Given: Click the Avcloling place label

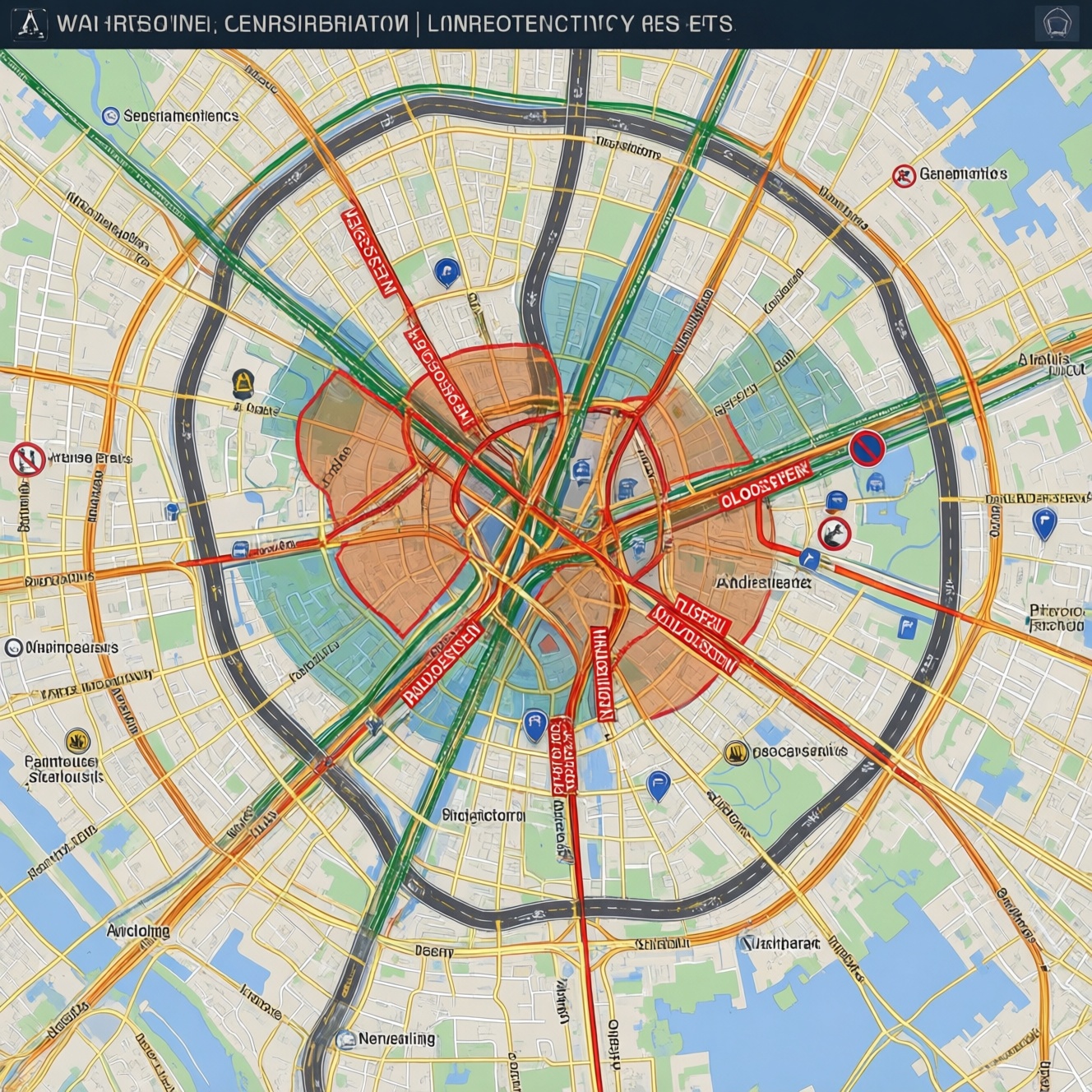Looking at the screenshot, I should click(138, 931).
